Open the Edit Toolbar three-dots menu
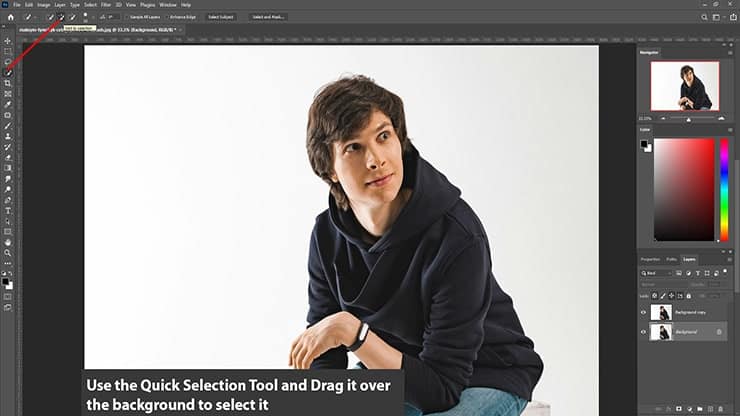This screenshot has height=416, width=740. (8, 263)
